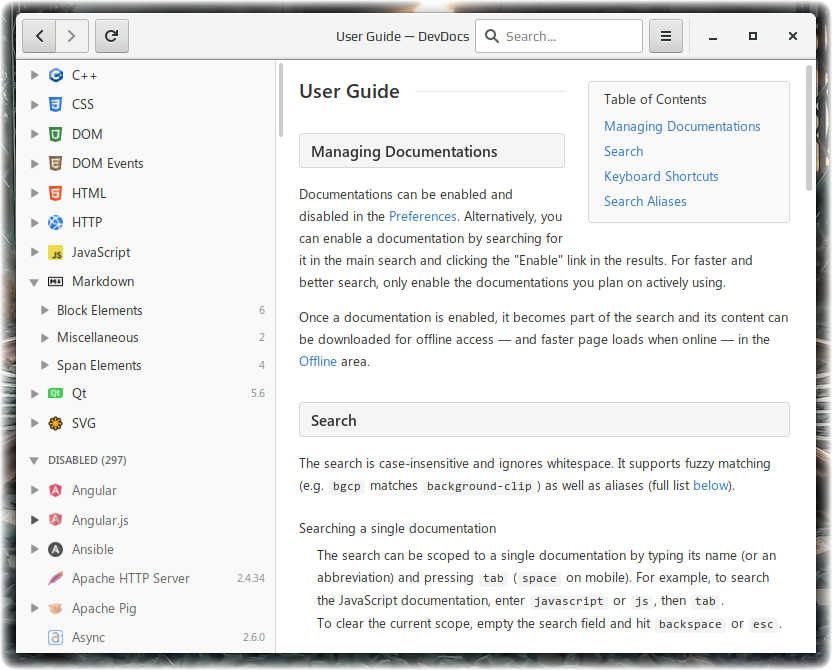This screenshot has width=832, height=670.
Task: Jump to Search Aliases section
Action: (x=645, y=201)
